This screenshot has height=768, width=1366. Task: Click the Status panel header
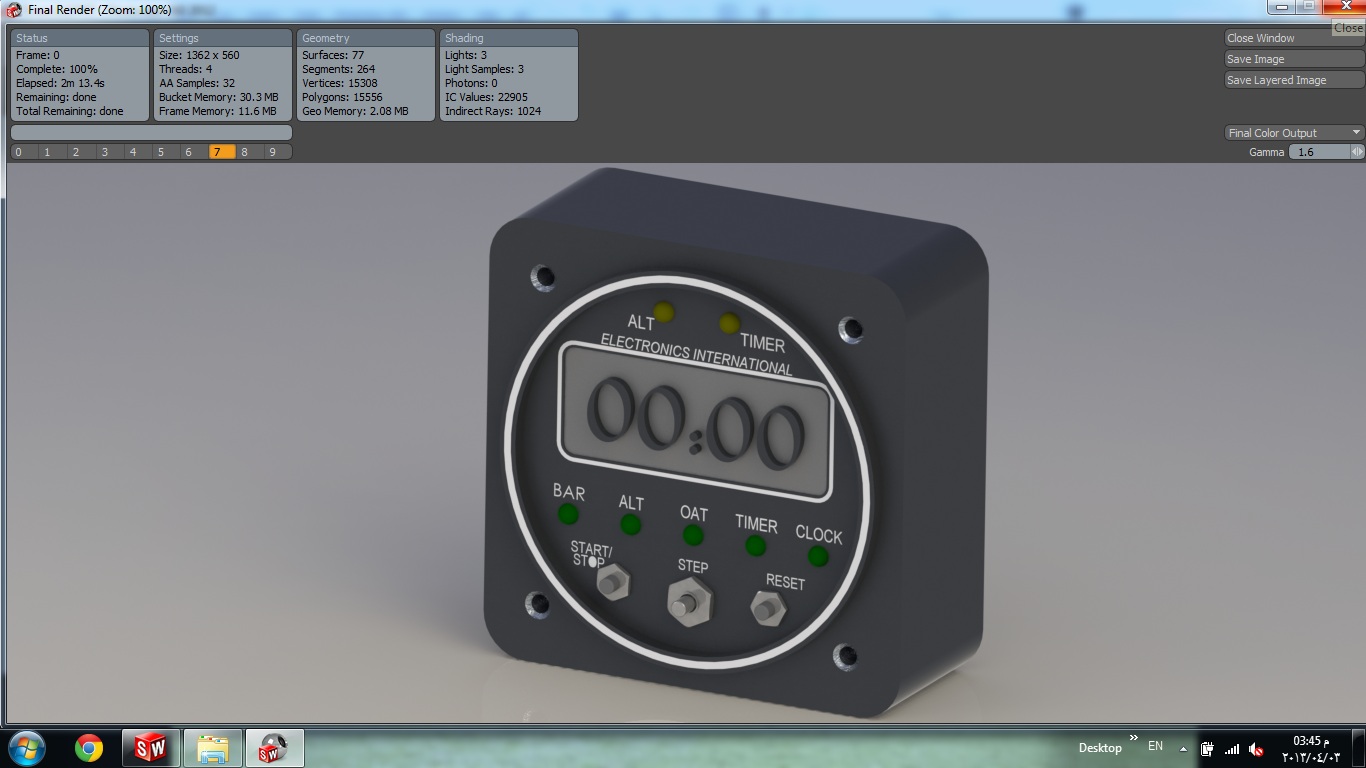pyautogui.click(x=80, y=38)
